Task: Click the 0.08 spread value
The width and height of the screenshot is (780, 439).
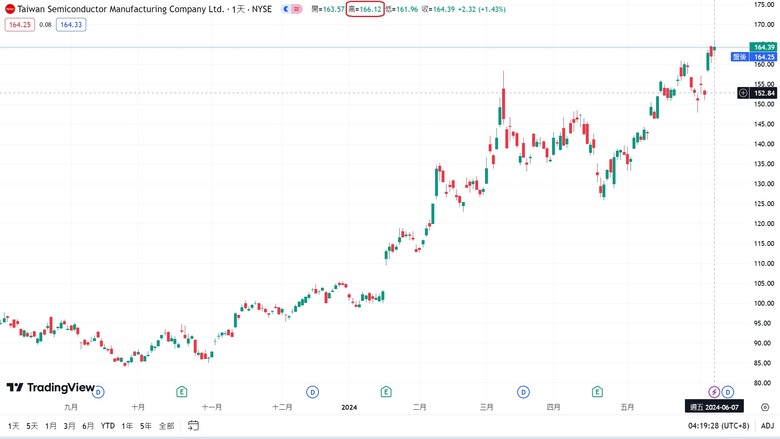Action: point(45,25)
